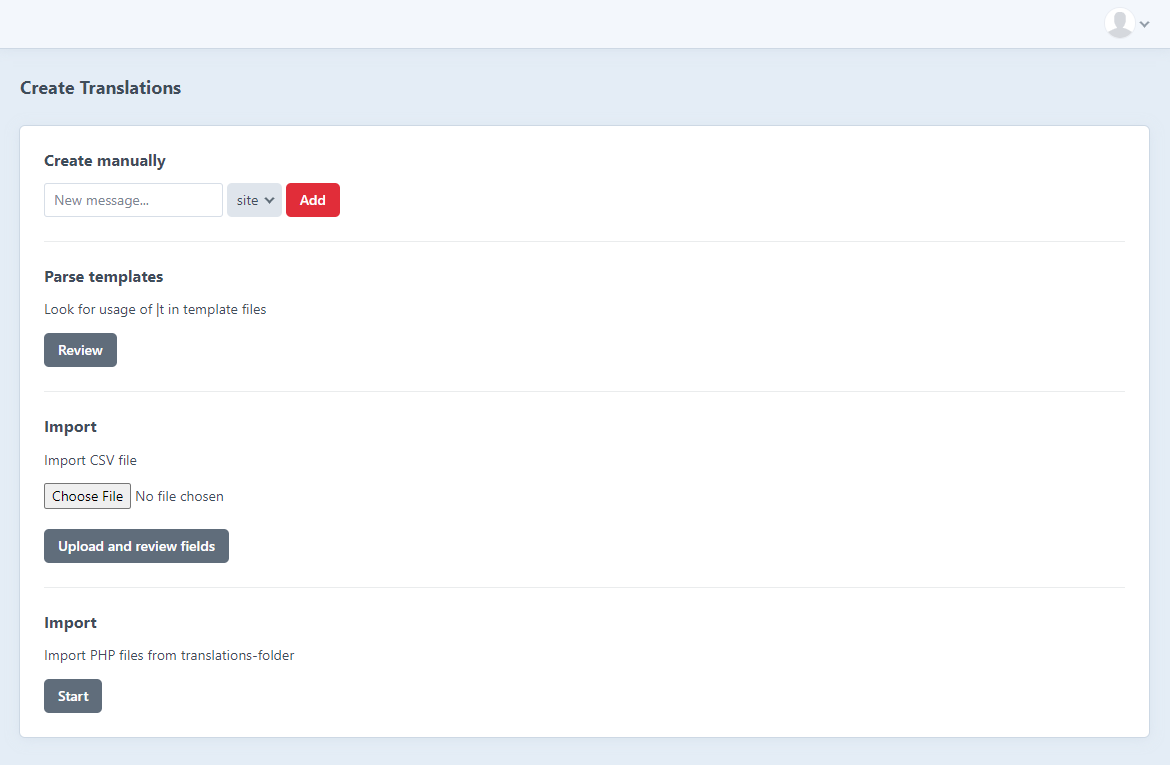
Task: Focus the New message input field
Action: [133, 200]
